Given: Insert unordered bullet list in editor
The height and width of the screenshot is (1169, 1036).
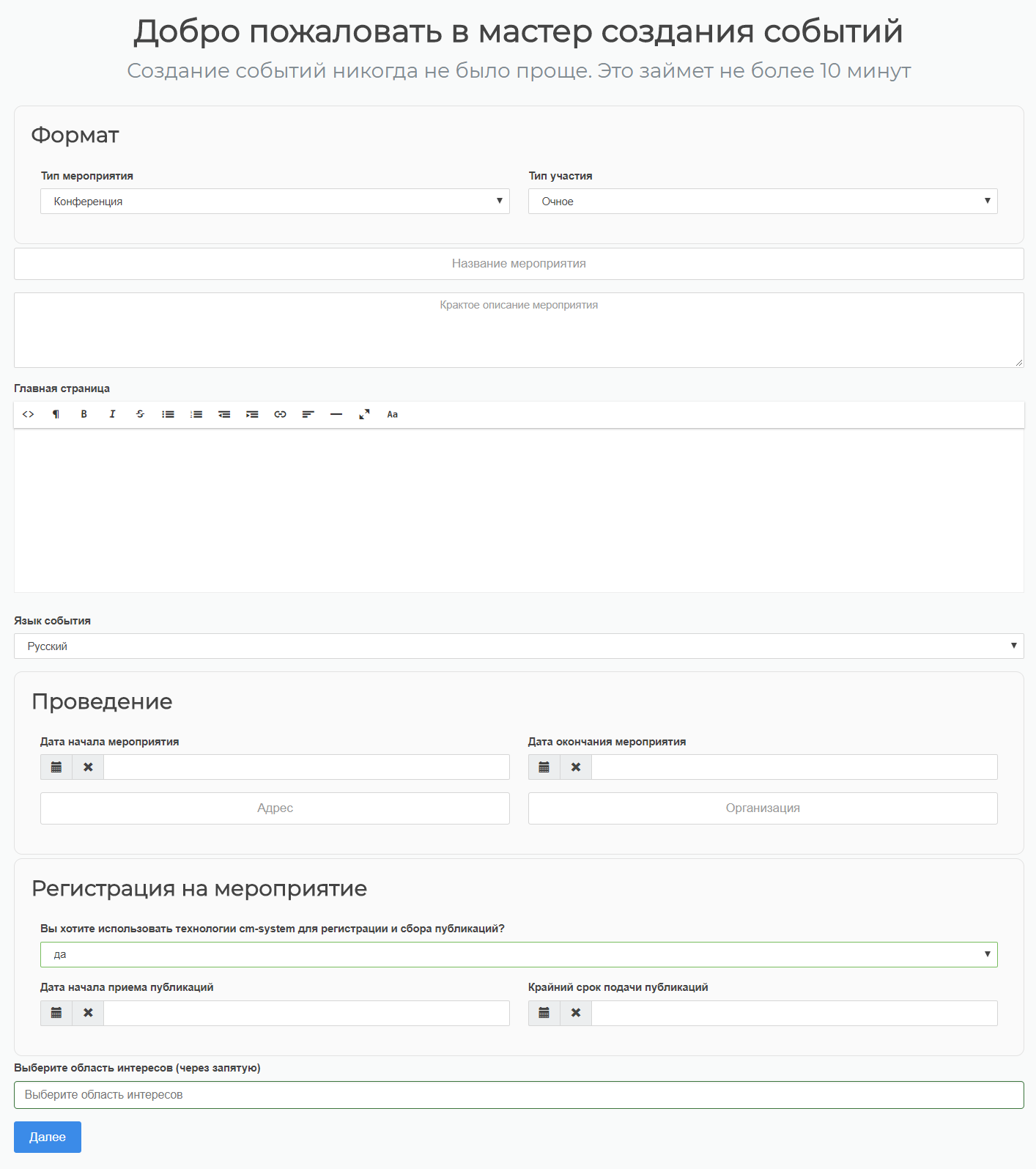Looking at the screenshot, I should pos(169,415).
